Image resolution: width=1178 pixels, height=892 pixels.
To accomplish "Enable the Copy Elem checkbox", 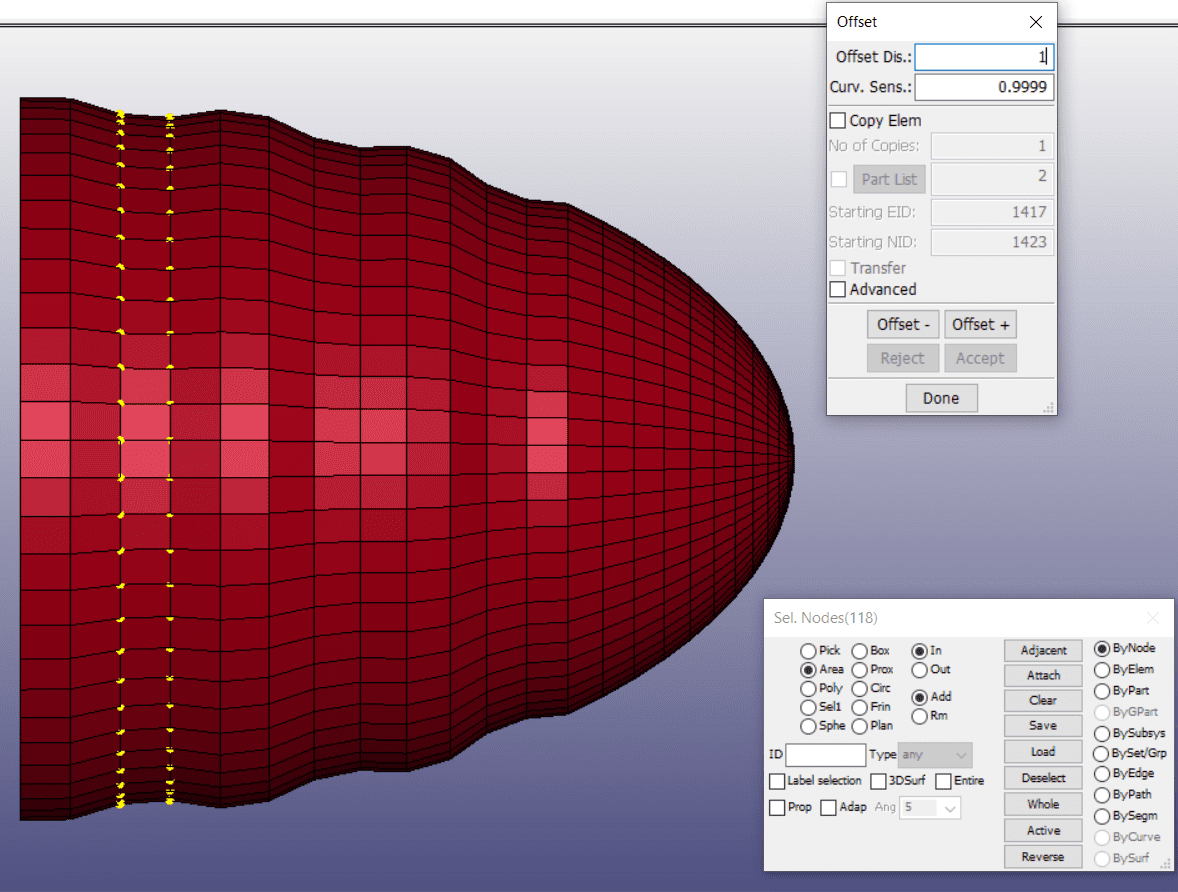I will [838, 121].
